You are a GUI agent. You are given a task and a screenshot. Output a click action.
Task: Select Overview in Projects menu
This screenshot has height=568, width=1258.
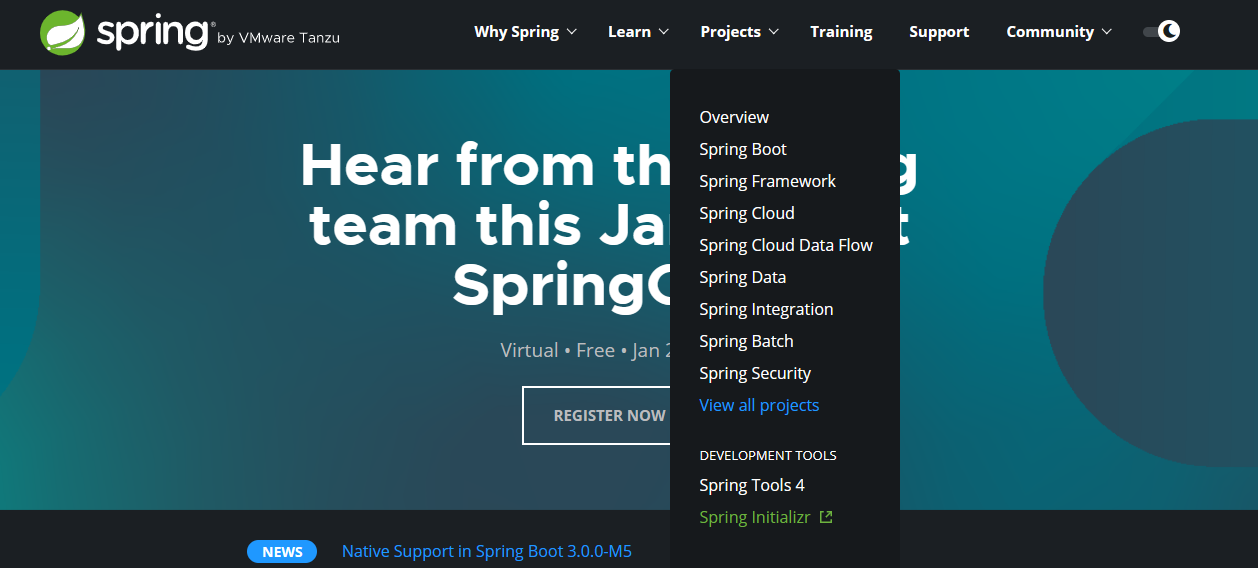point(734,117)
